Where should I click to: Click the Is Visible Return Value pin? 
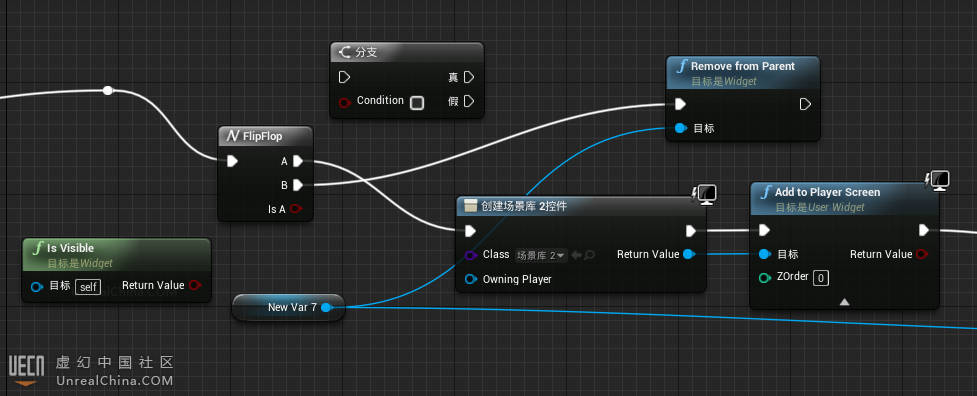[x=194, y=285]
